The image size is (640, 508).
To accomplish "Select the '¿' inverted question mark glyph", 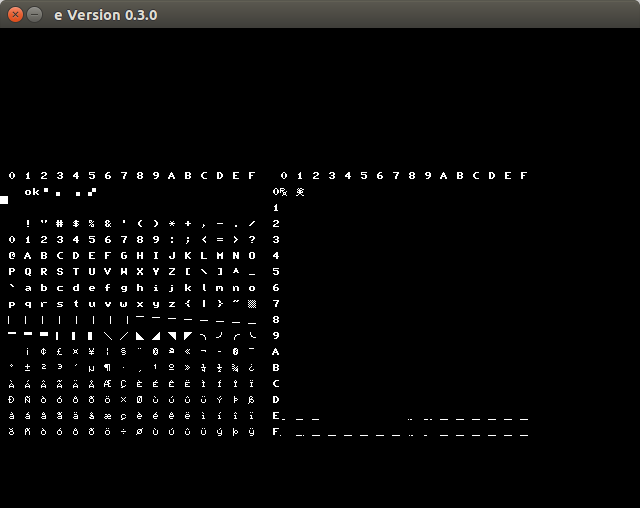I will tap(252, 368).
